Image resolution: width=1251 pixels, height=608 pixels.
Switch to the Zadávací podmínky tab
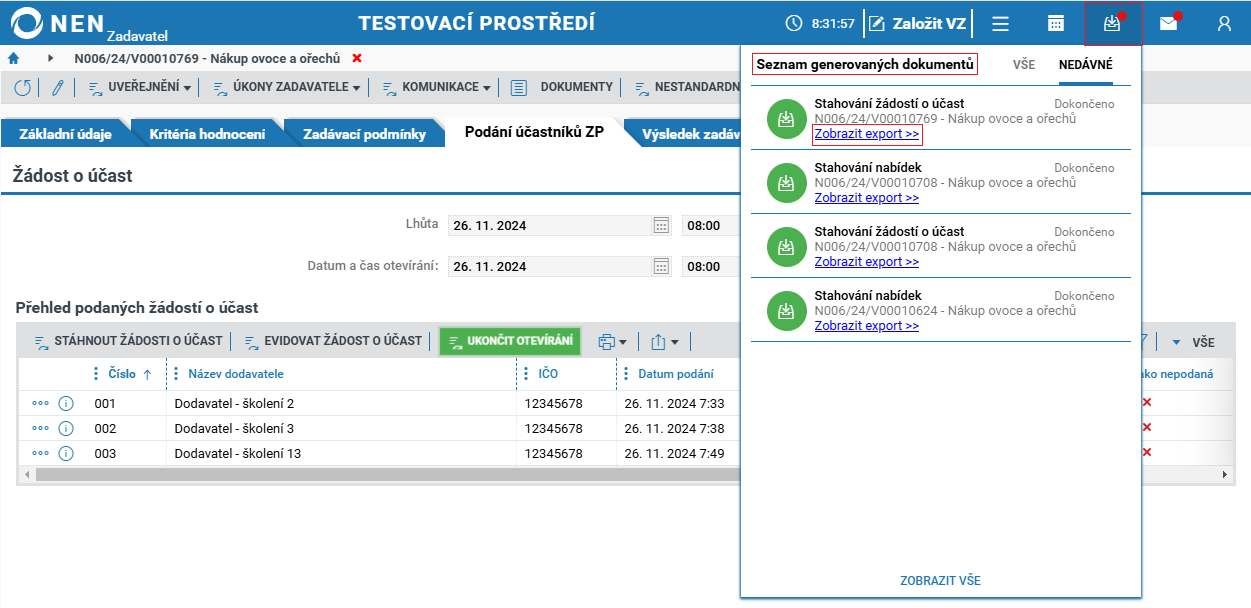click(x=364, y=133)
